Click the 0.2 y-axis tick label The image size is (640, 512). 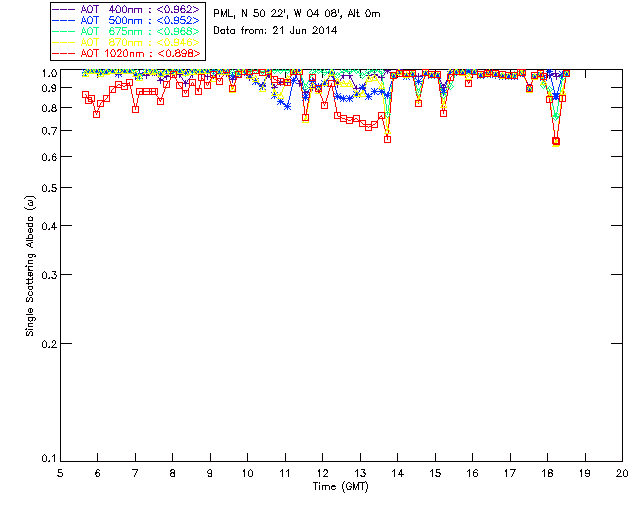(49, 344)
